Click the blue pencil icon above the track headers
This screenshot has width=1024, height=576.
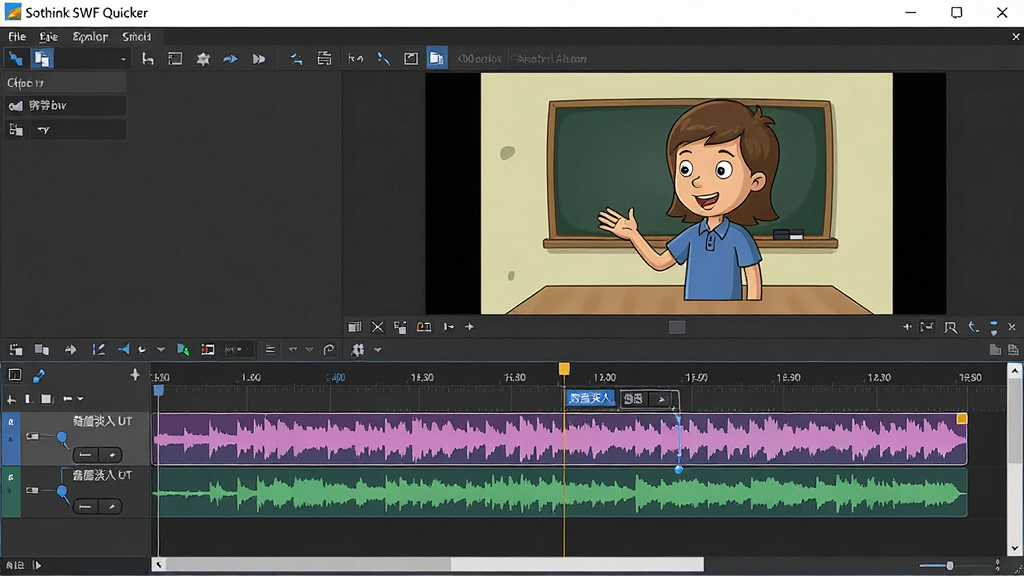point(39,376)
